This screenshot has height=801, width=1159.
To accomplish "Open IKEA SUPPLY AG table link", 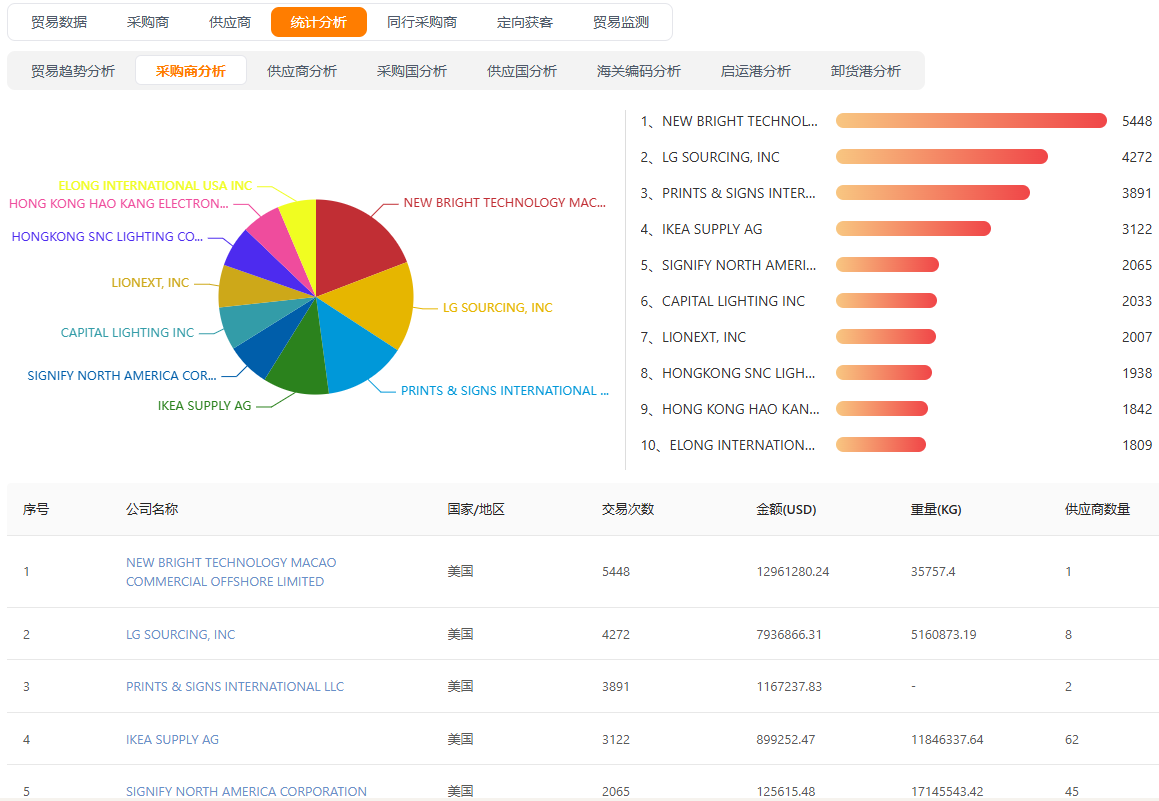I will [172, 739].
